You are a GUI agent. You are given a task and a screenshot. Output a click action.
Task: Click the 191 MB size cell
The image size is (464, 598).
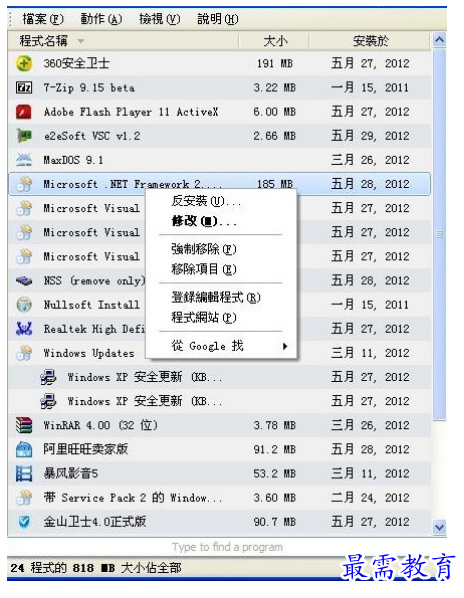(x=275, y=63)
